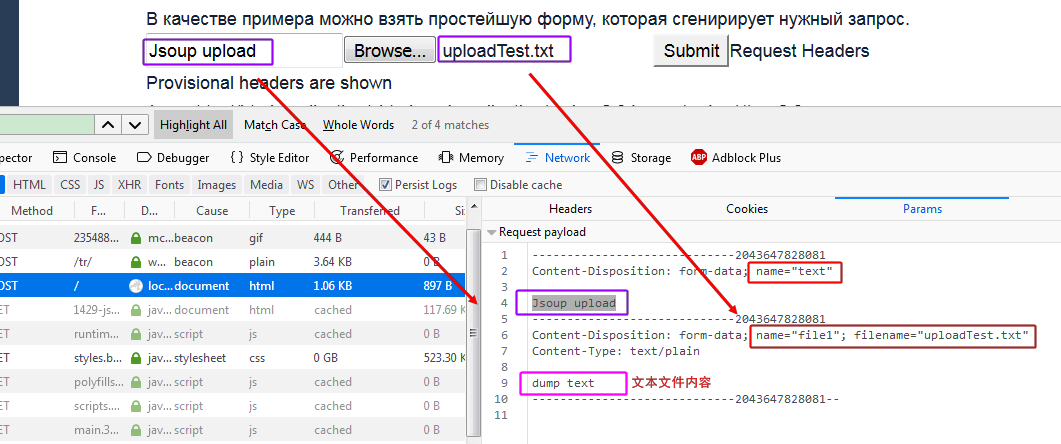The height and width of the screenshot is (444, 1061).
Task: Toggle the Highlight All option
Action: click(x=194, y=125)
